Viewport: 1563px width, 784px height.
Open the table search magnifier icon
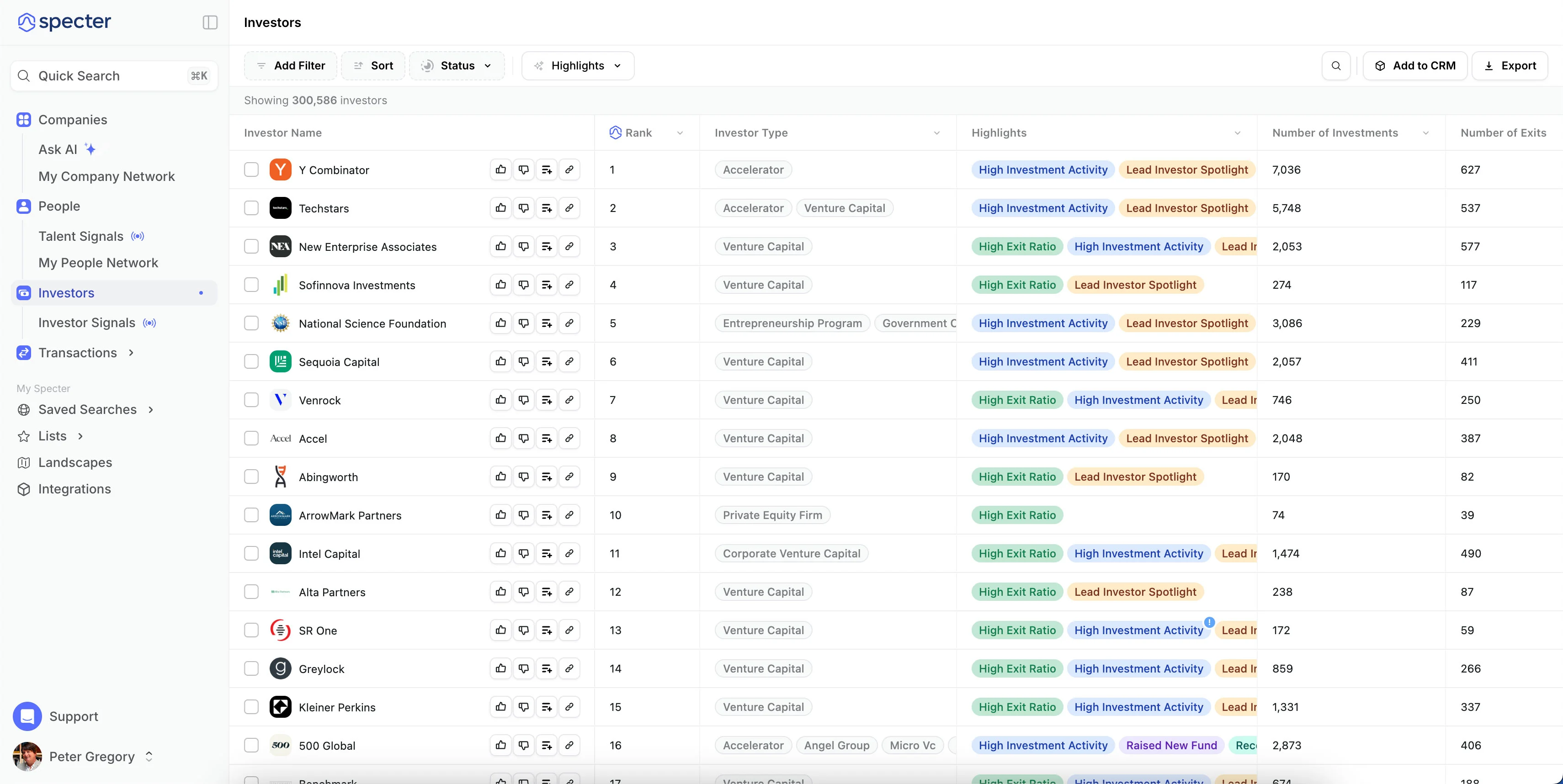click(1336, 65)
